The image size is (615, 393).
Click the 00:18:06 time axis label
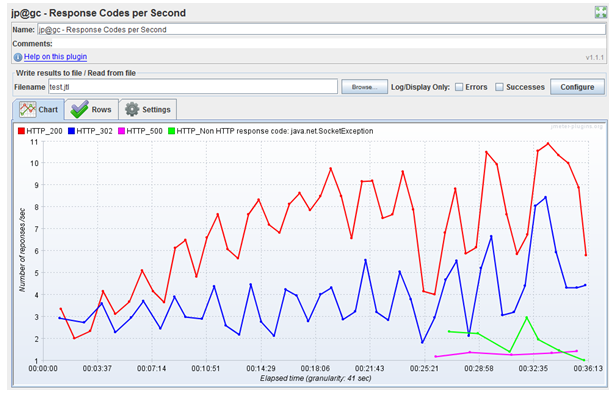tap(315, 369)
